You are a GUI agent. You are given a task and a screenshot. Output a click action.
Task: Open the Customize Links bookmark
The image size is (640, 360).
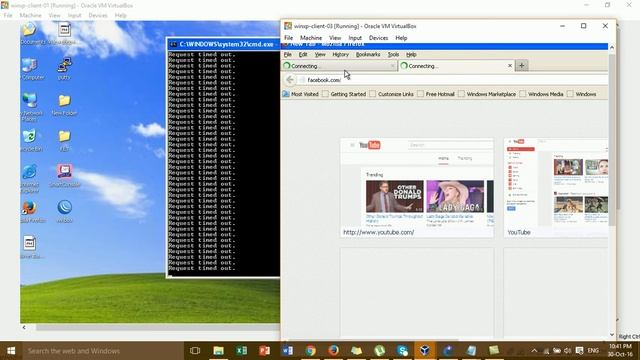click(391, 94)
